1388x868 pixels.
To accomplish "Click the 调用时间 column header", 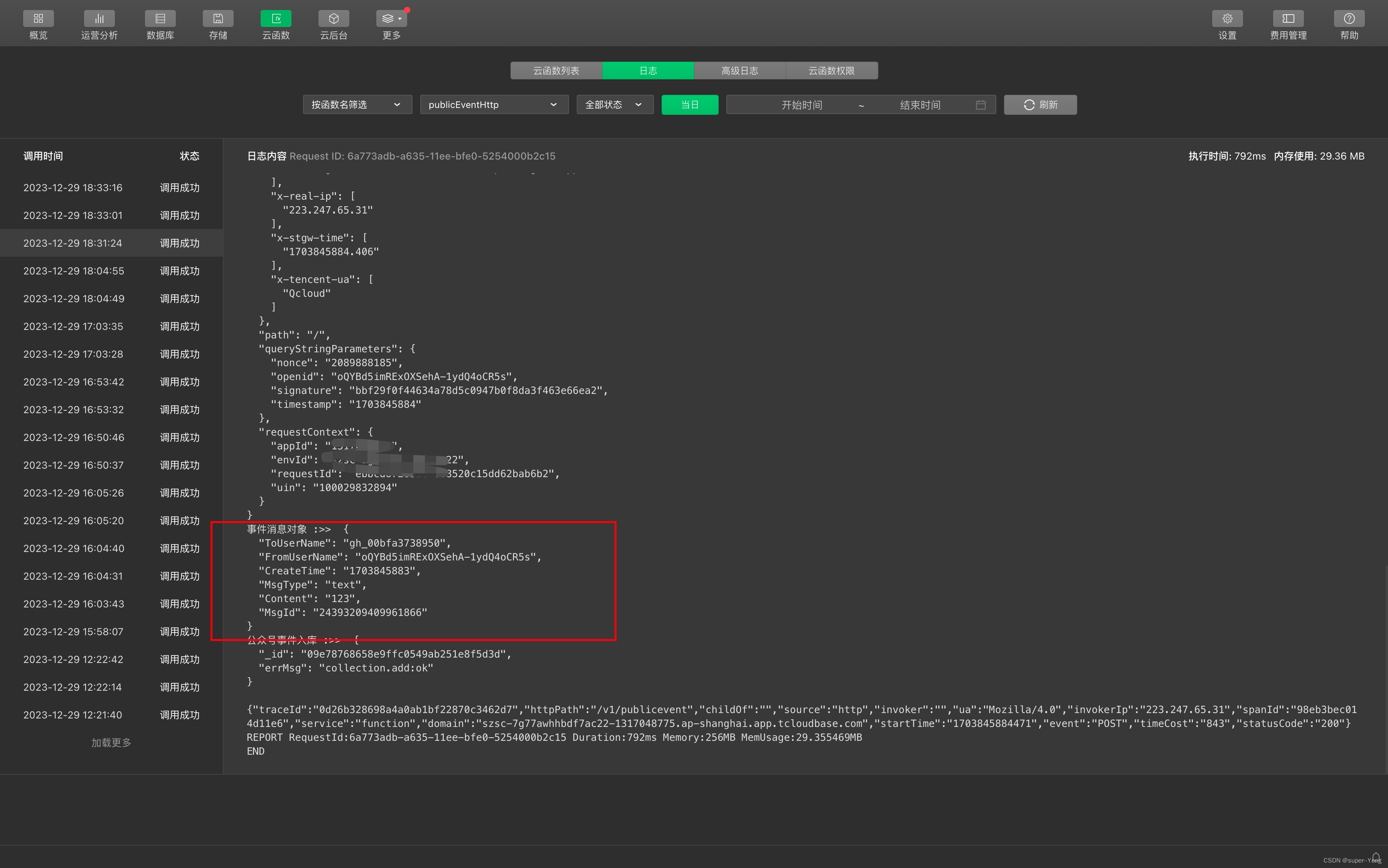I will [x=43, y=156].
